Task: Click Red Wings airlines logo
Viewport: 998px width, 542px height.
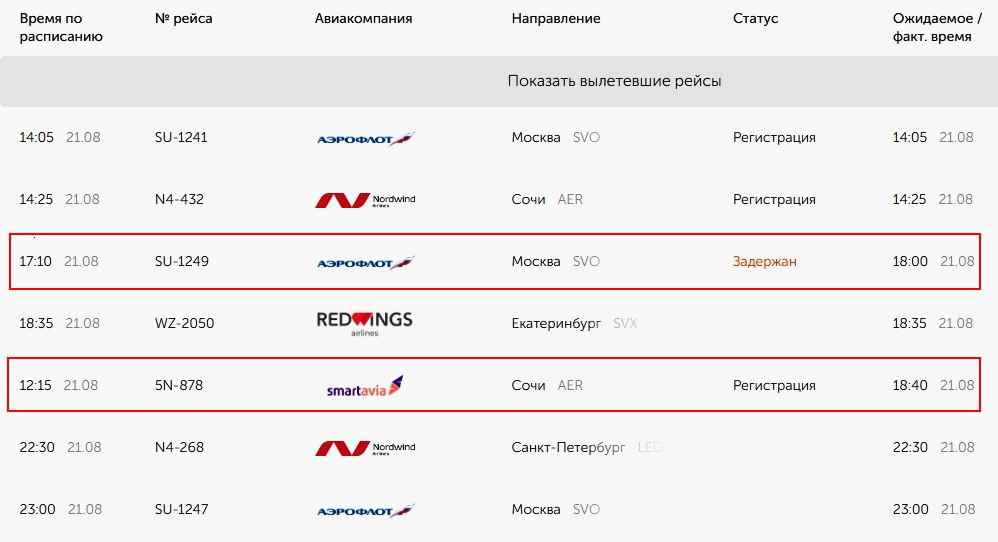Action: [x=365, y=323]
